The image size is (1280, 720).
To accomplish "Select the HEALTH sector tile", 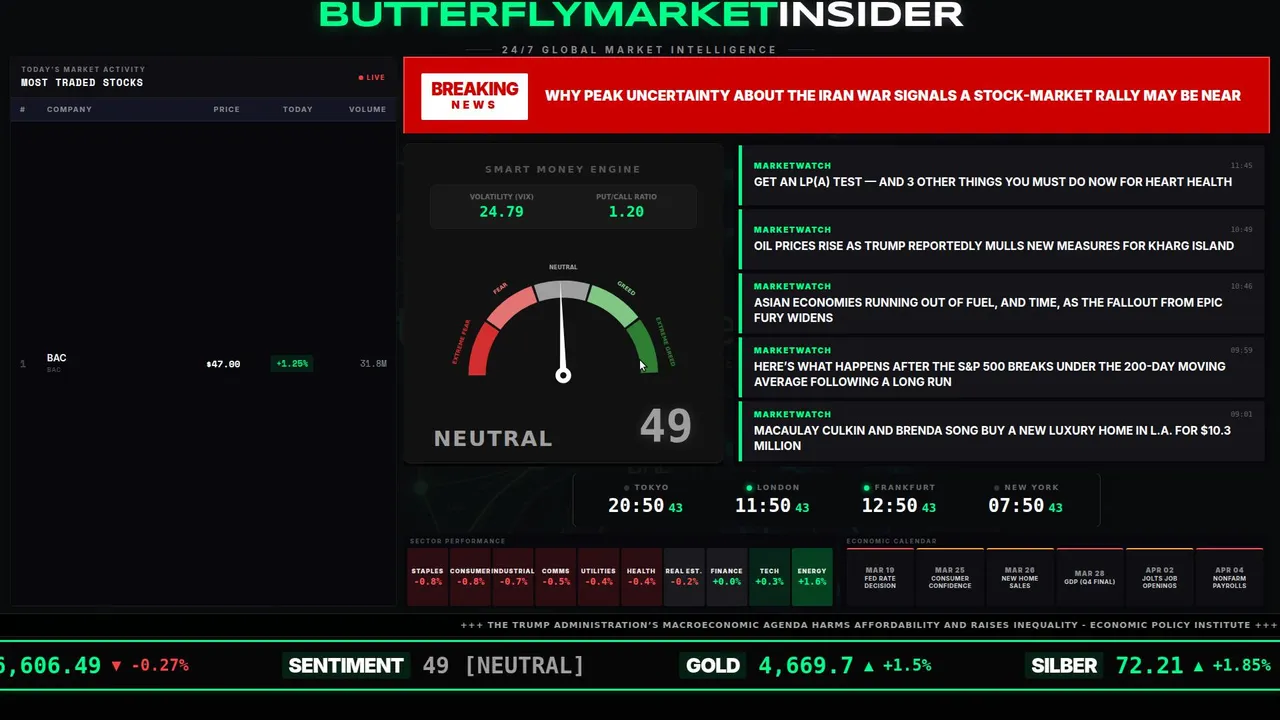I will click(x=641, y=576).
